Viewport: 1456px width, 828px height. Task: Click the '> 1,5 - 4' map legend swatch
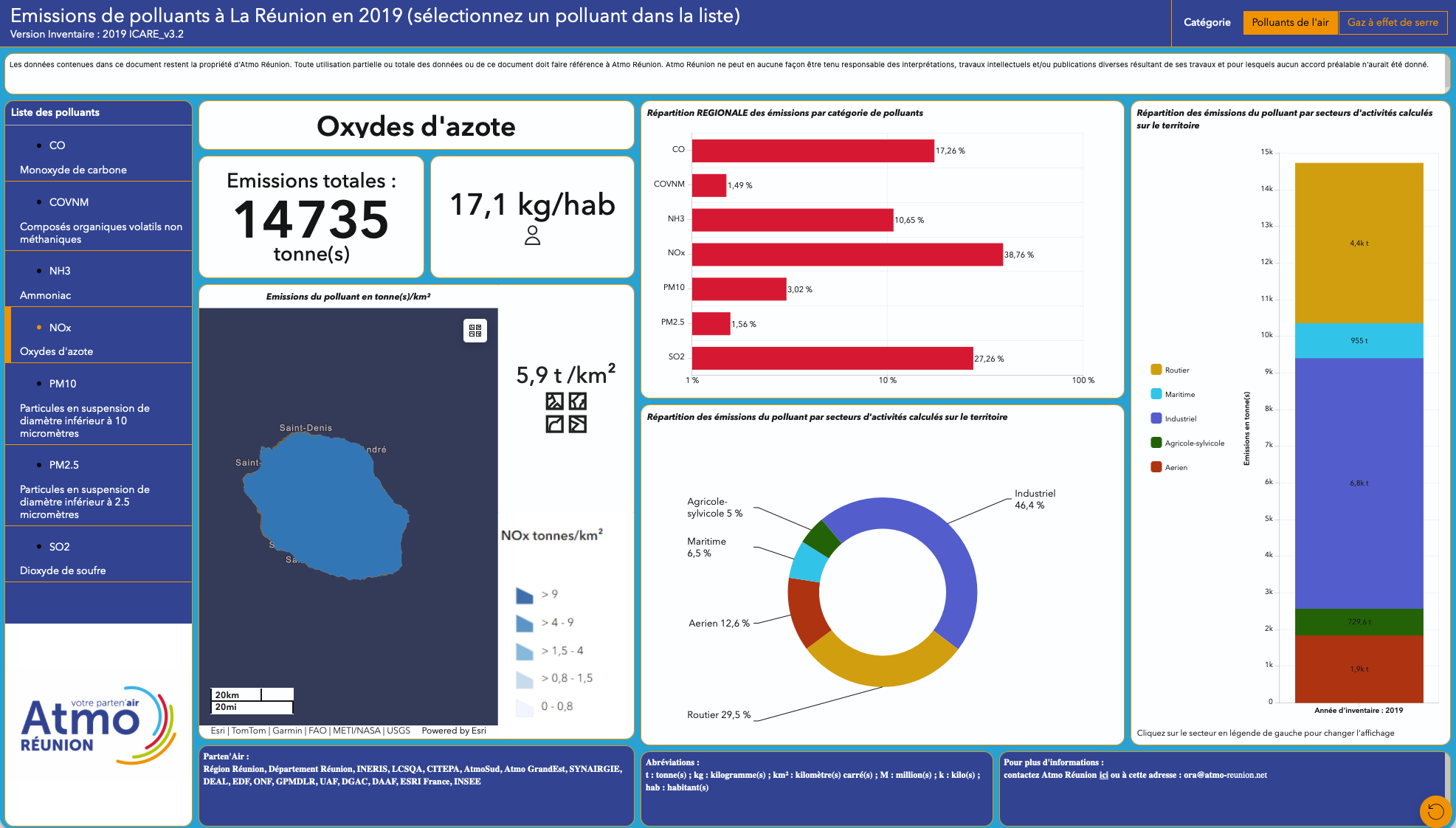tap(525, 651)
